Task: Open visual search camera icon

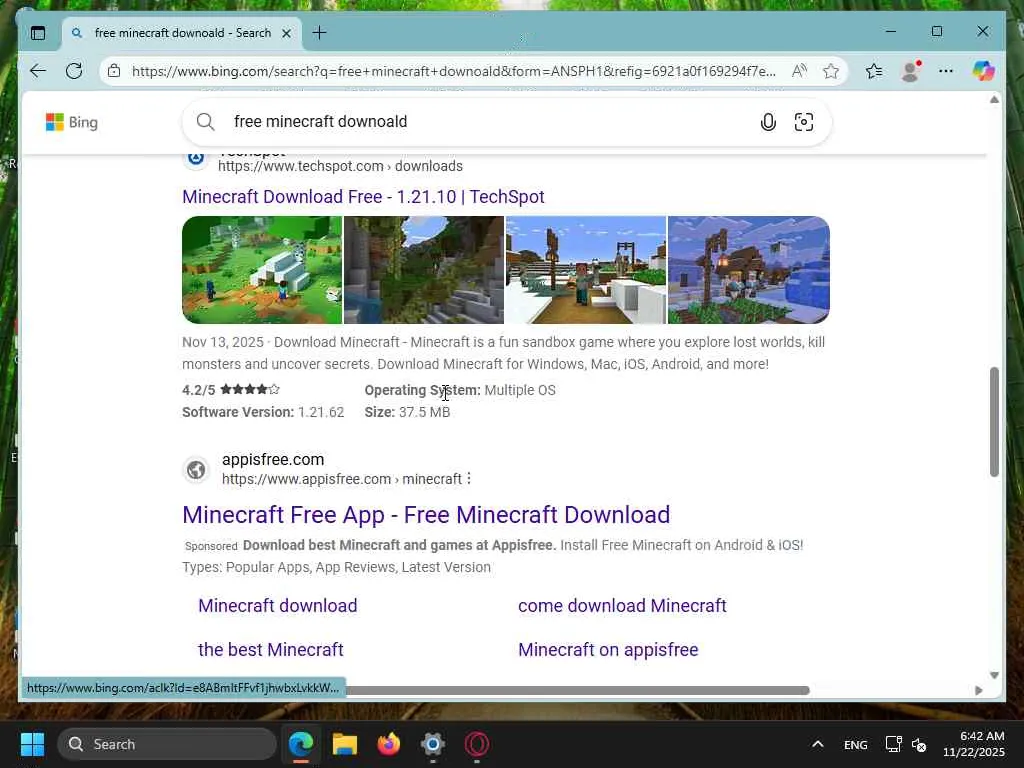Action: (x=804, y=122)
